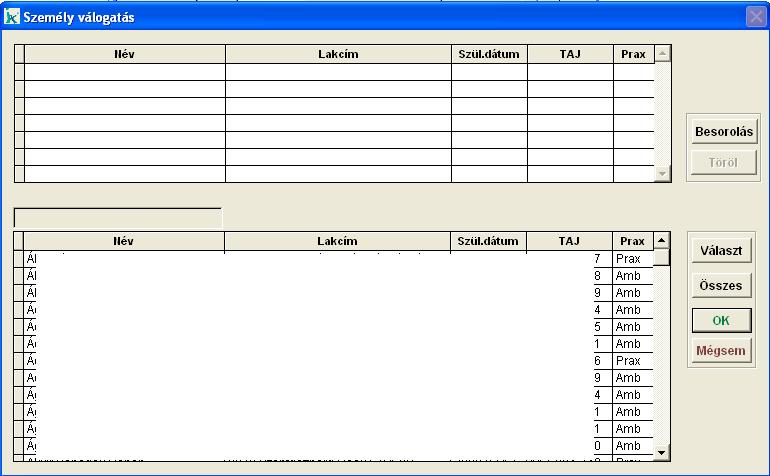Click the Prax header in upper table
Screen dimensions: 770x476
[633, 54]
